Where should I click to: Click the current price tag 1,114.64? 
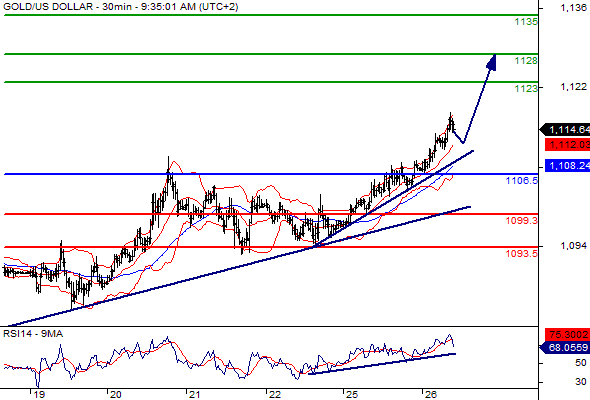click(x=565, y=130)
